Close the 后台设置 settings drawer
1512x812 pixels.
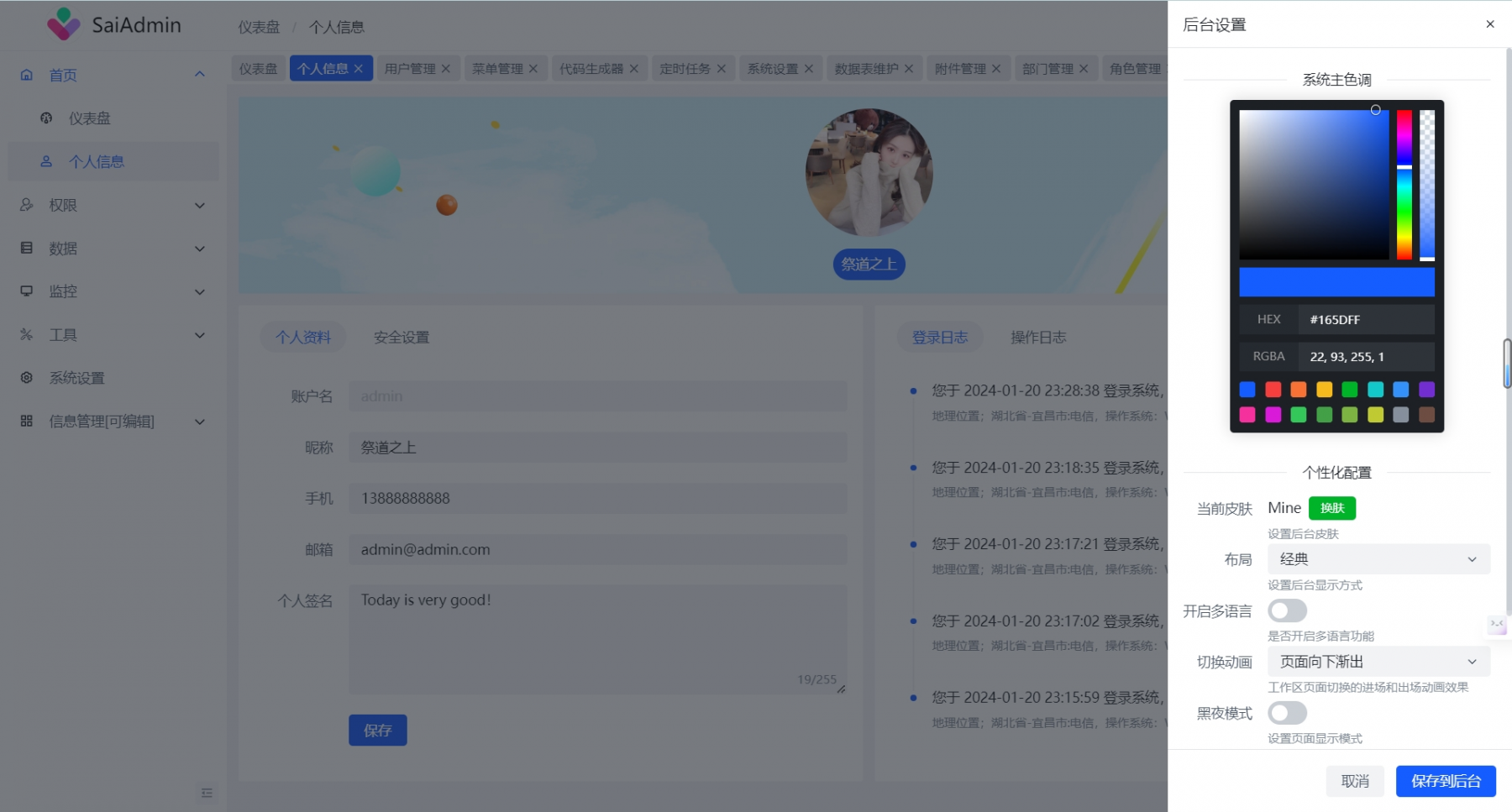coord(1490,24)
